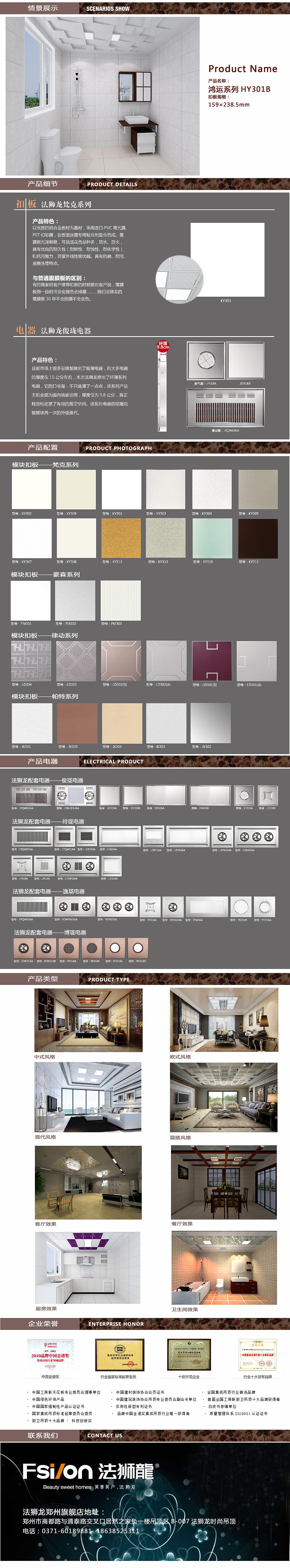Click the first louvered heater in 玲珑电器 row
Image resolution: width=290 pixels, height=1568 pixels.
click(32, 836)
